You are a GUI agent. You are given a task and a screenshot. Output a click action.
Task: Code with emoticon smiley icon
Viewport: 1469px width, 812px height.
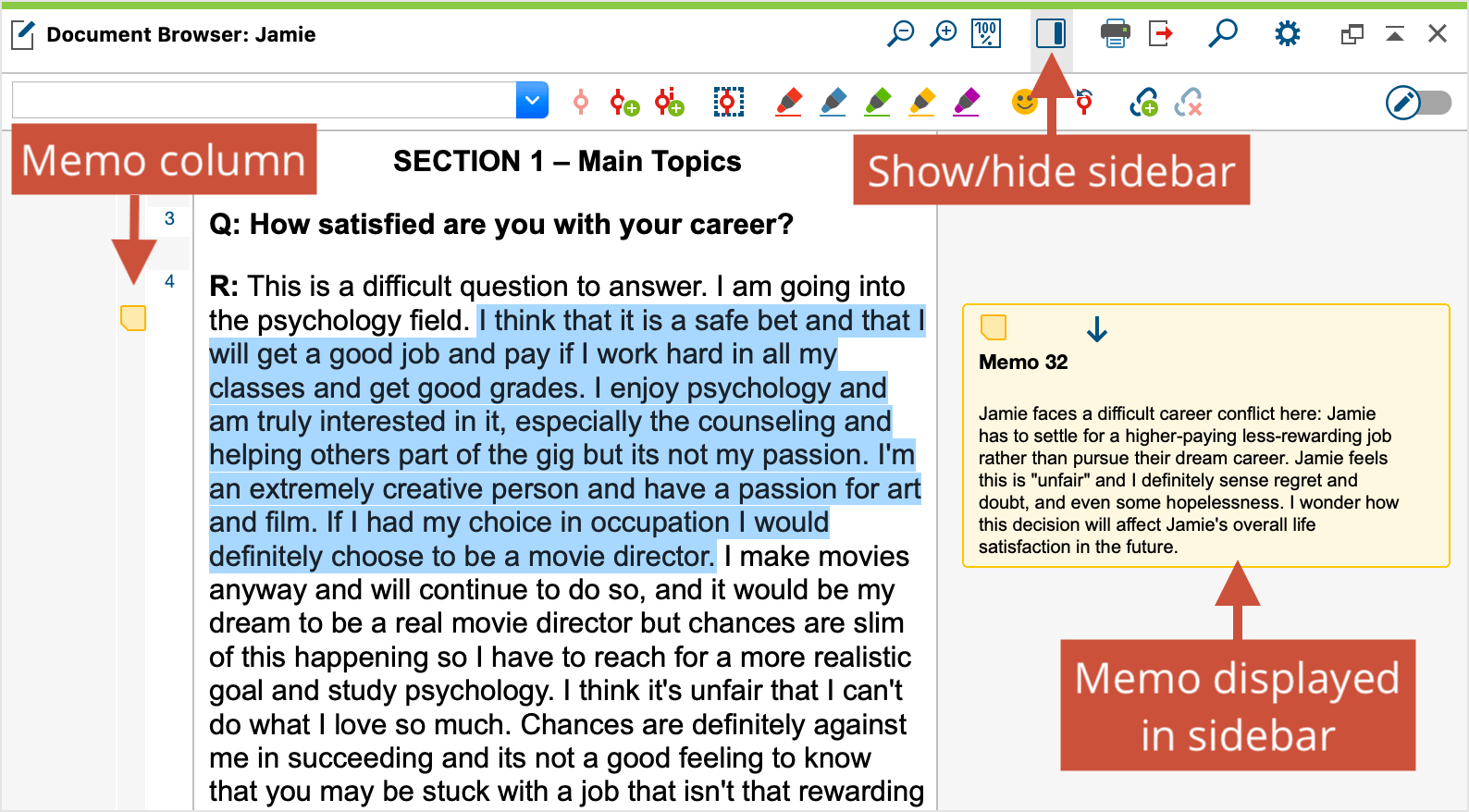click(x=1024, y=102)
